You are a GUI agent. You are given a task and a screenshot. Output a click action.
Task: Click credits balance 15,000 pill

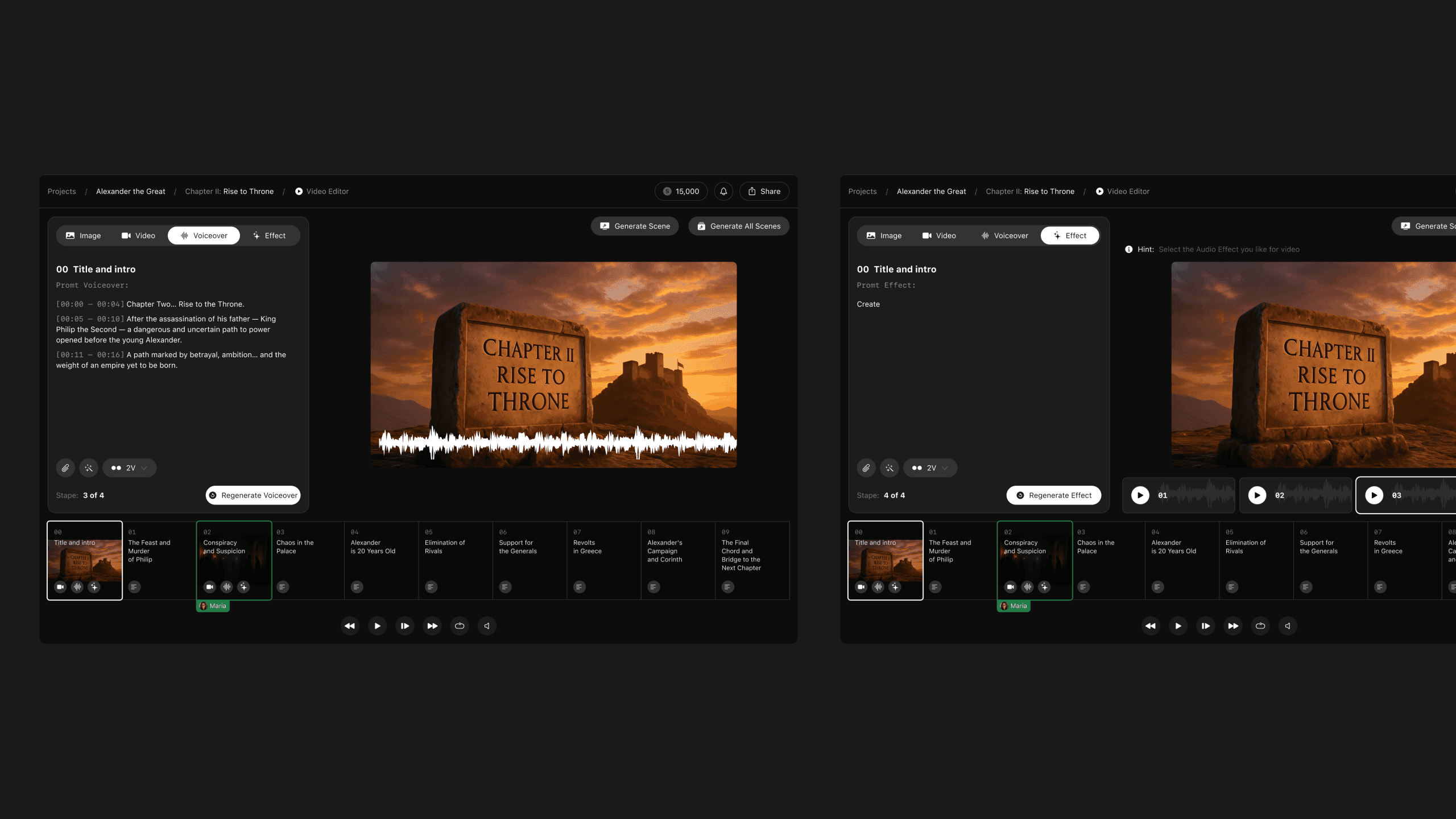pos(681,192)
